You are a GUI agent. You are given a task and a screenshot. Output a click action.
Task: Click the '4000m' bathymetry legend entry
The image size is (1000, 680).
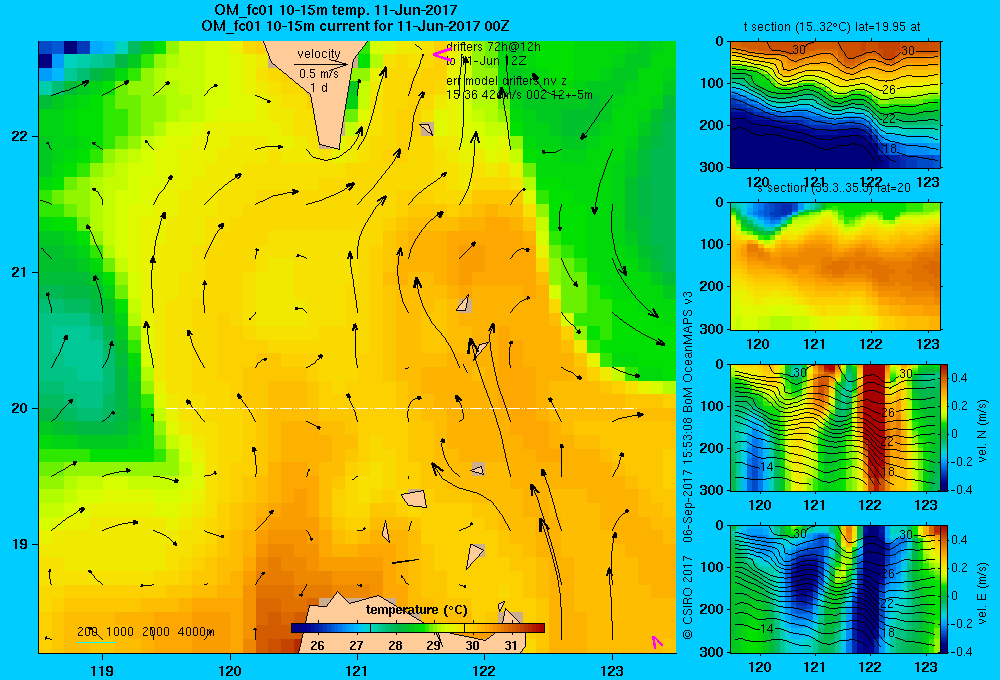[x=196, y=632]
